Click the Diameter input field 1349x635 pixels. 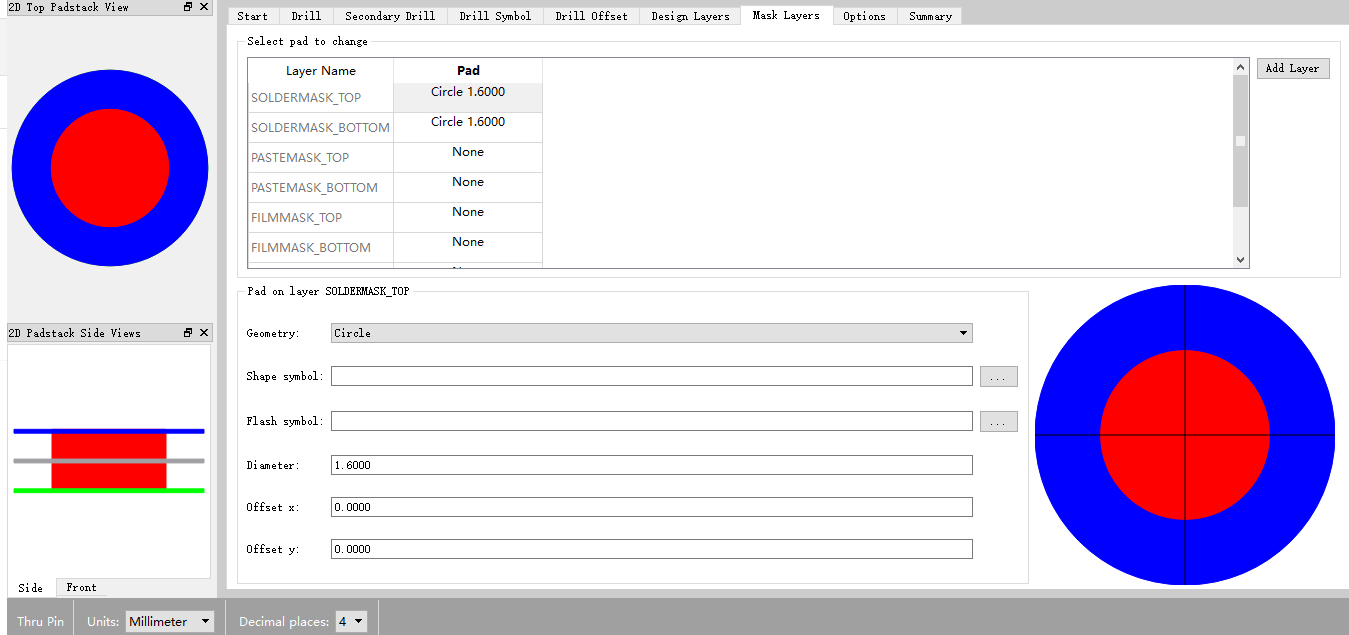(652, 465)
